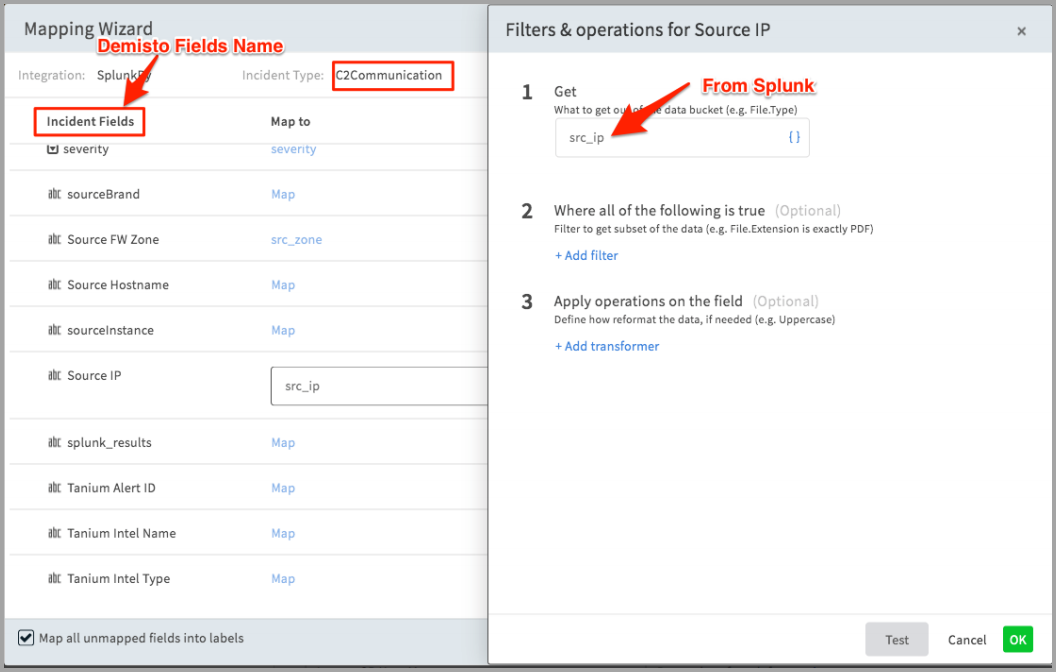Close the Filters & operations panel
The image size is (1056, 672).
[1022, 31]
